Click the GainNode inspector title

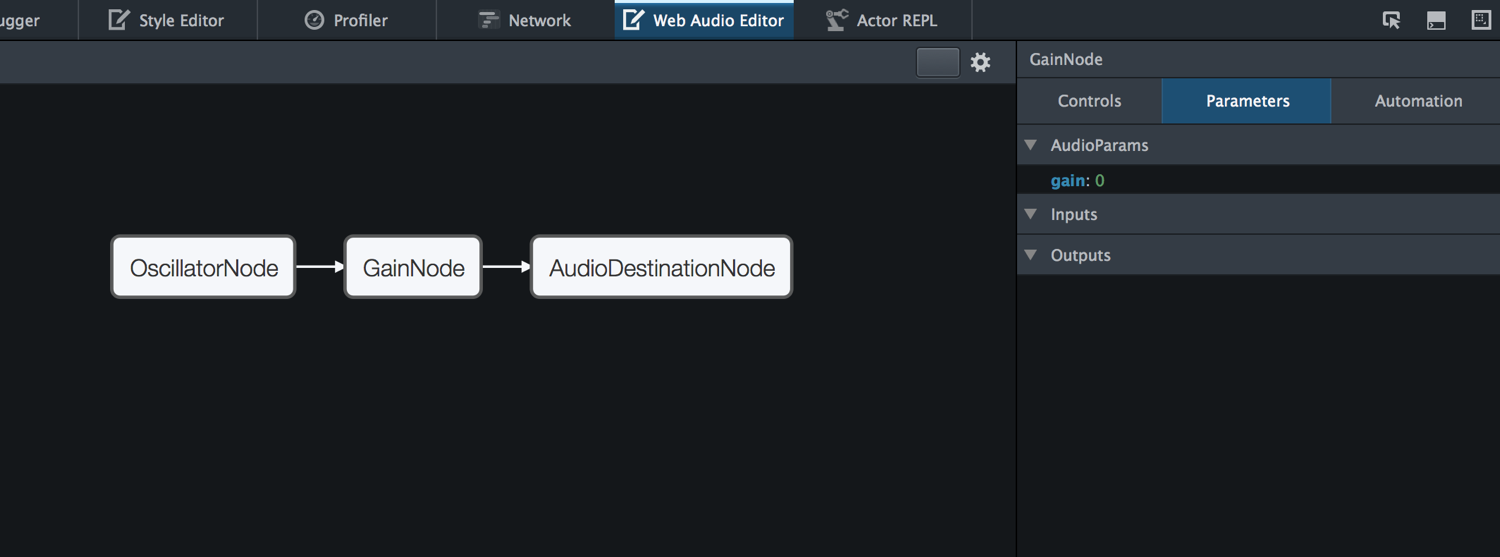pyautogui.click(x=1066, y=59)
